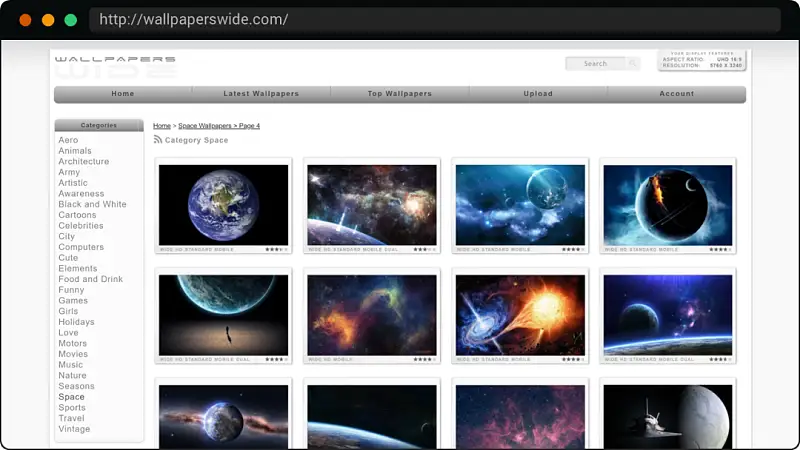Select the Vintage category
This screenshot has width=800, height=450.
click(74, 429)
